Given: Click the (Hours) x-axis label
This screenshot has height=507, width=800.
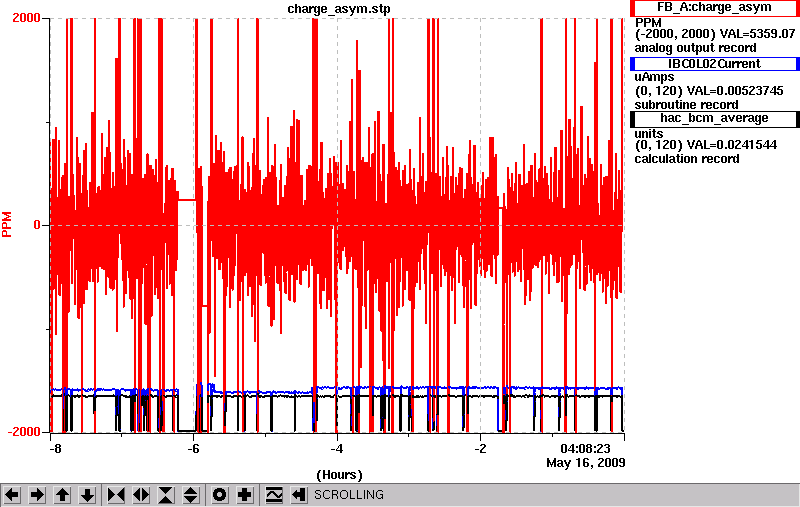Looking at the screenshot, I should 339,475.
